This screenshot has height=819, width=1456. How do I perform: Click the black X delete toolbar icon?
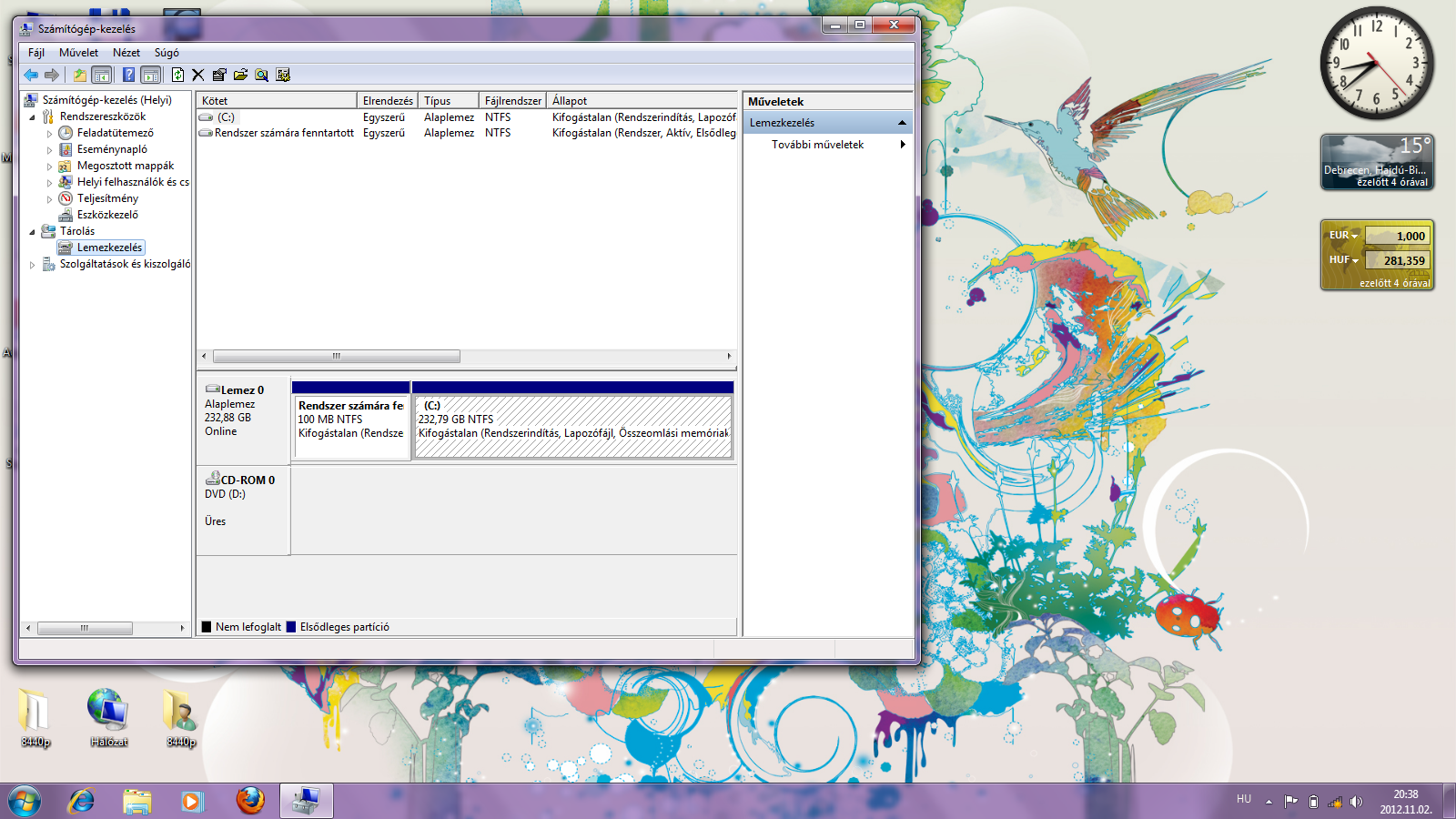(x=198, y=75)
